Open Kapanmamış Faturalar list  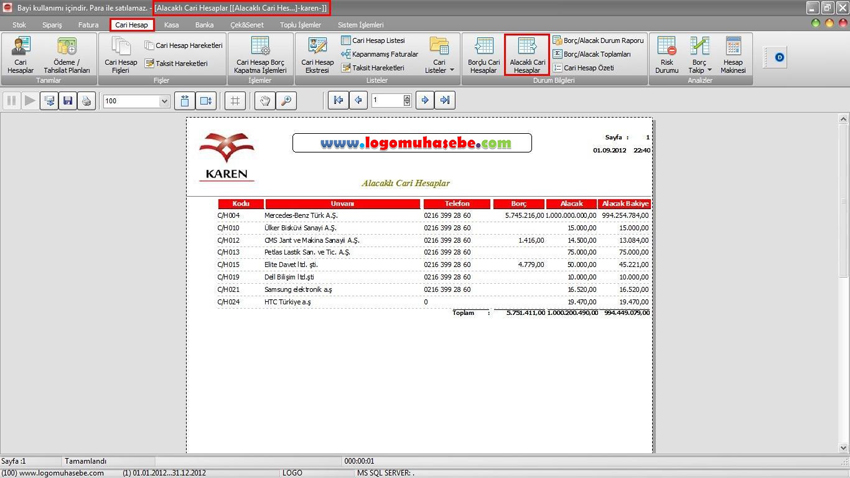[x=379, y=54]
